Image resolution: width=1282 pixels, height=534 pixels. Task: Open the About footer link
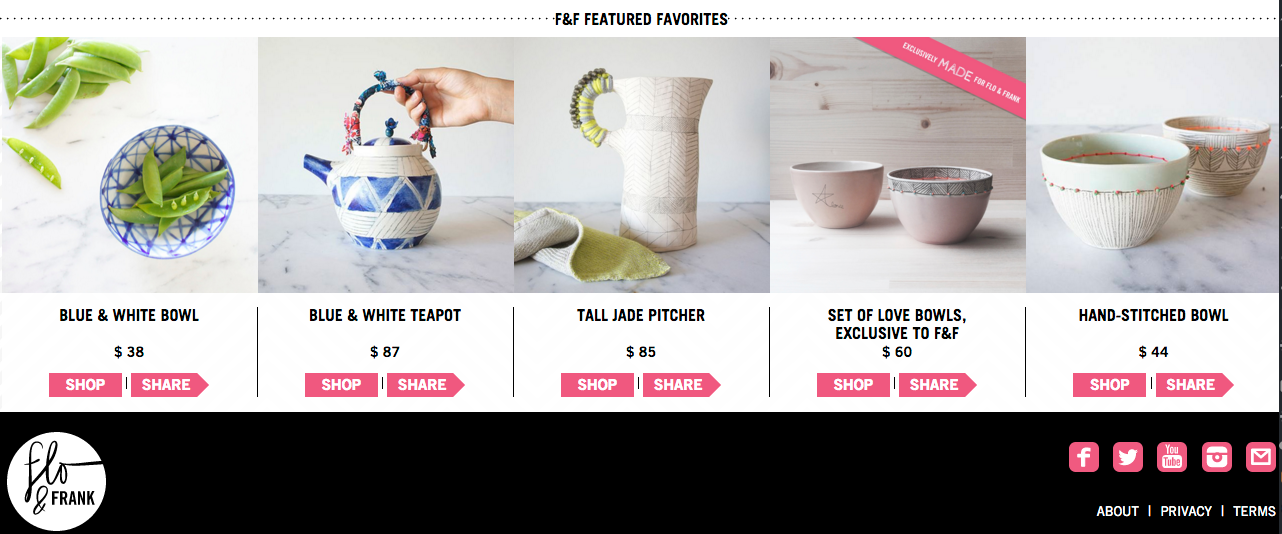point(1117,511)
